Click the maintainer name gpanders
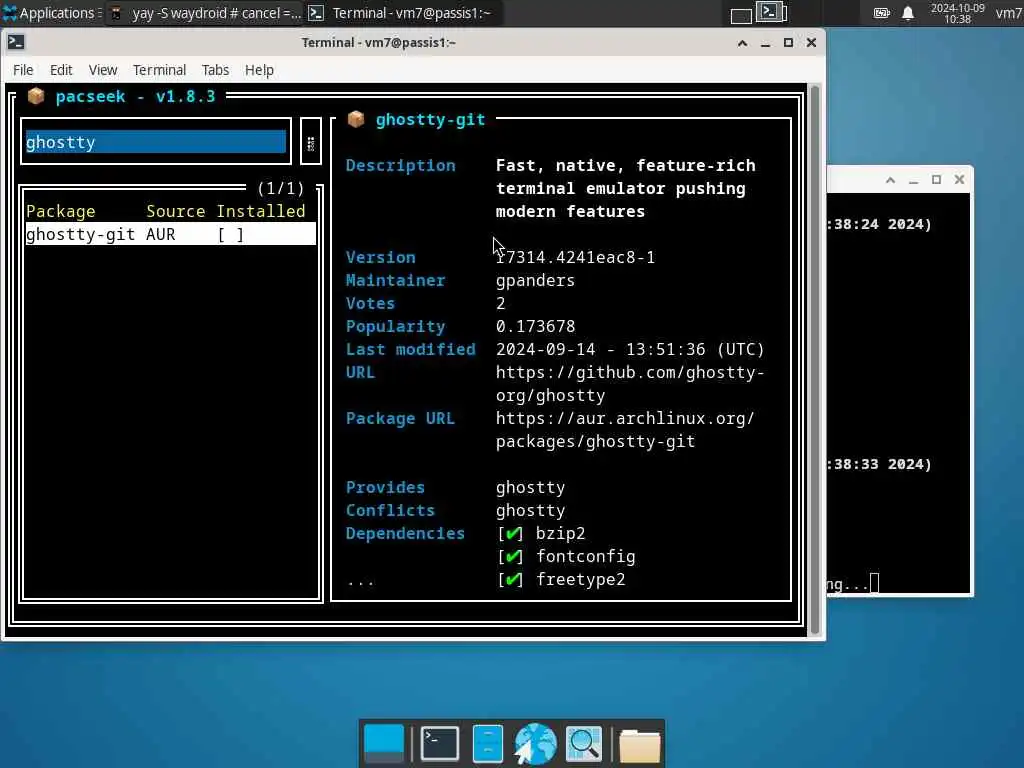This screenshot has width=1024, height=768. click(x=535, y=280)
